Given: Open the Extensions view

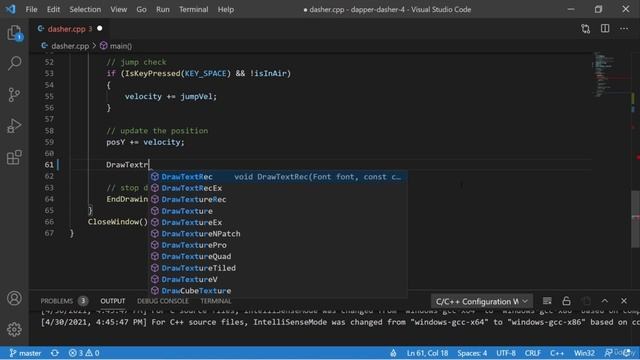Looking at the screenshot, I should pos(14,157).
